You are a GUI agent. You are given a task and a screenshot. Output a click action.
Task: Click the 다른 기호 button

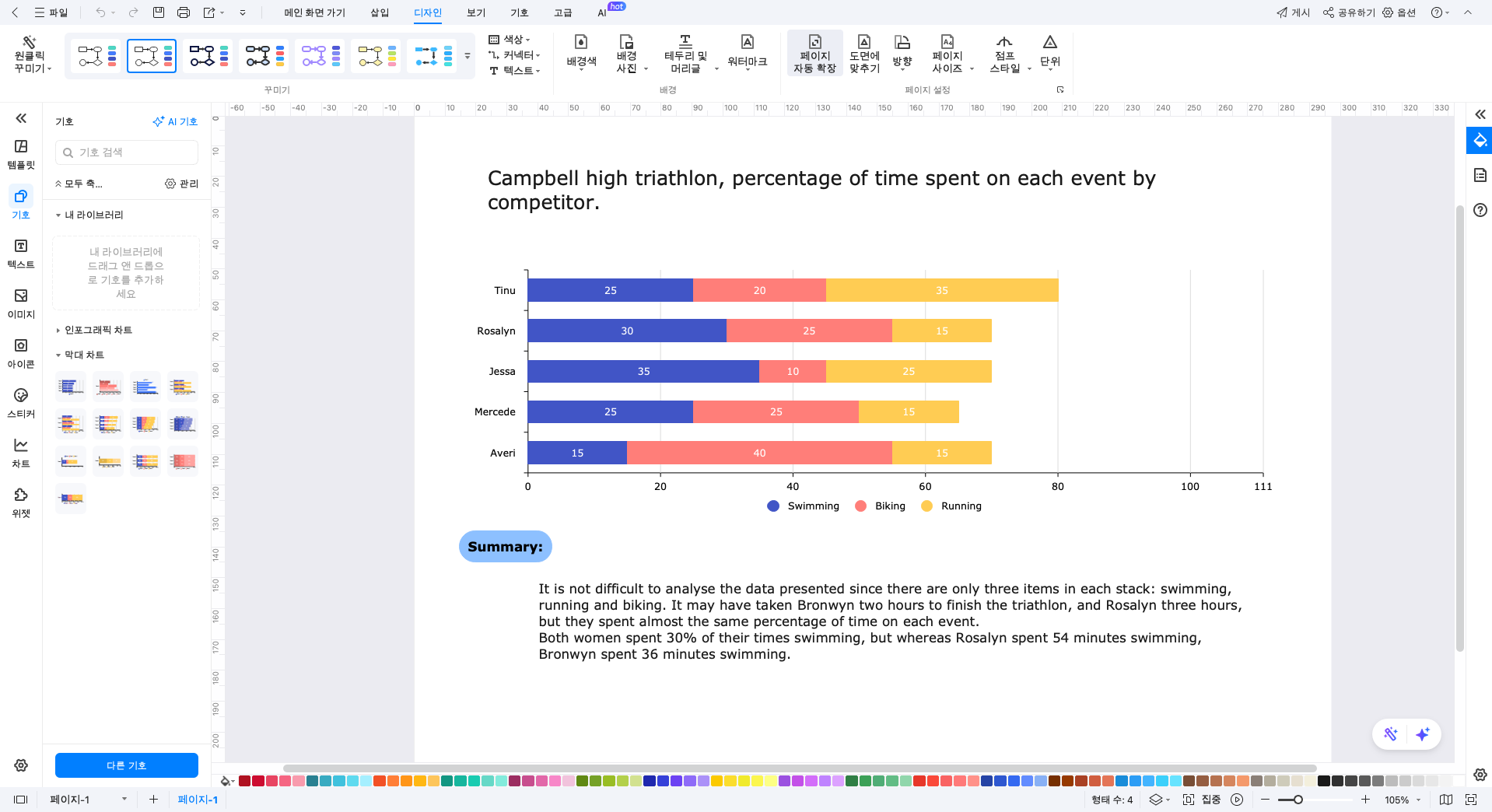coord(126,765)
